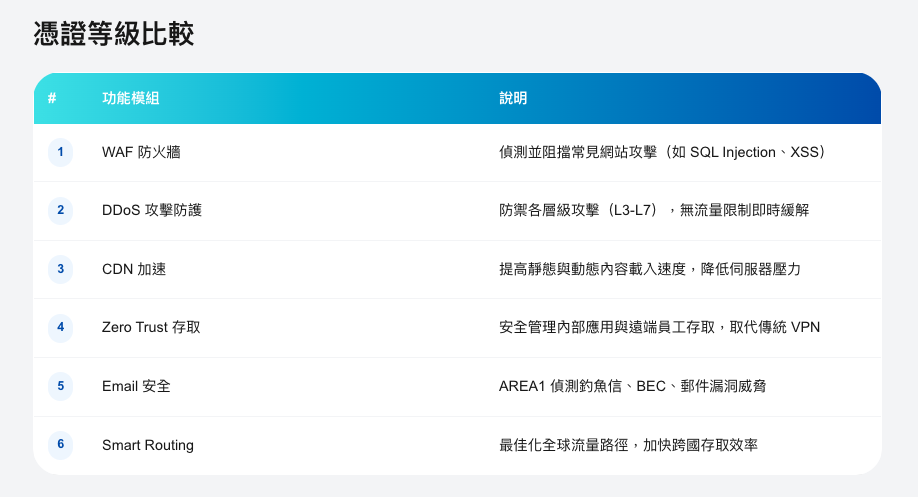Click the 說明 column header
Screen dimensions: 918x497
click(x=513, y=98)
